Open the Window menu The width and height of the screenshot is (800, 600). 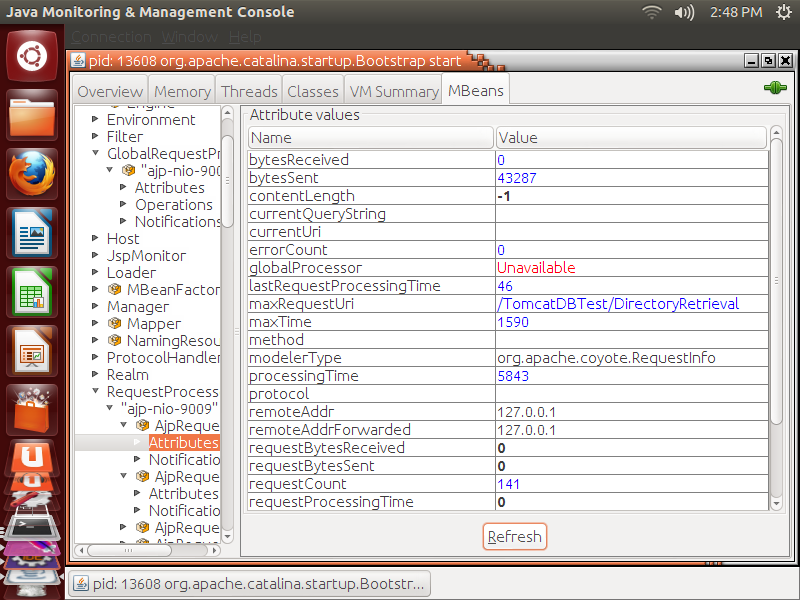190,37
